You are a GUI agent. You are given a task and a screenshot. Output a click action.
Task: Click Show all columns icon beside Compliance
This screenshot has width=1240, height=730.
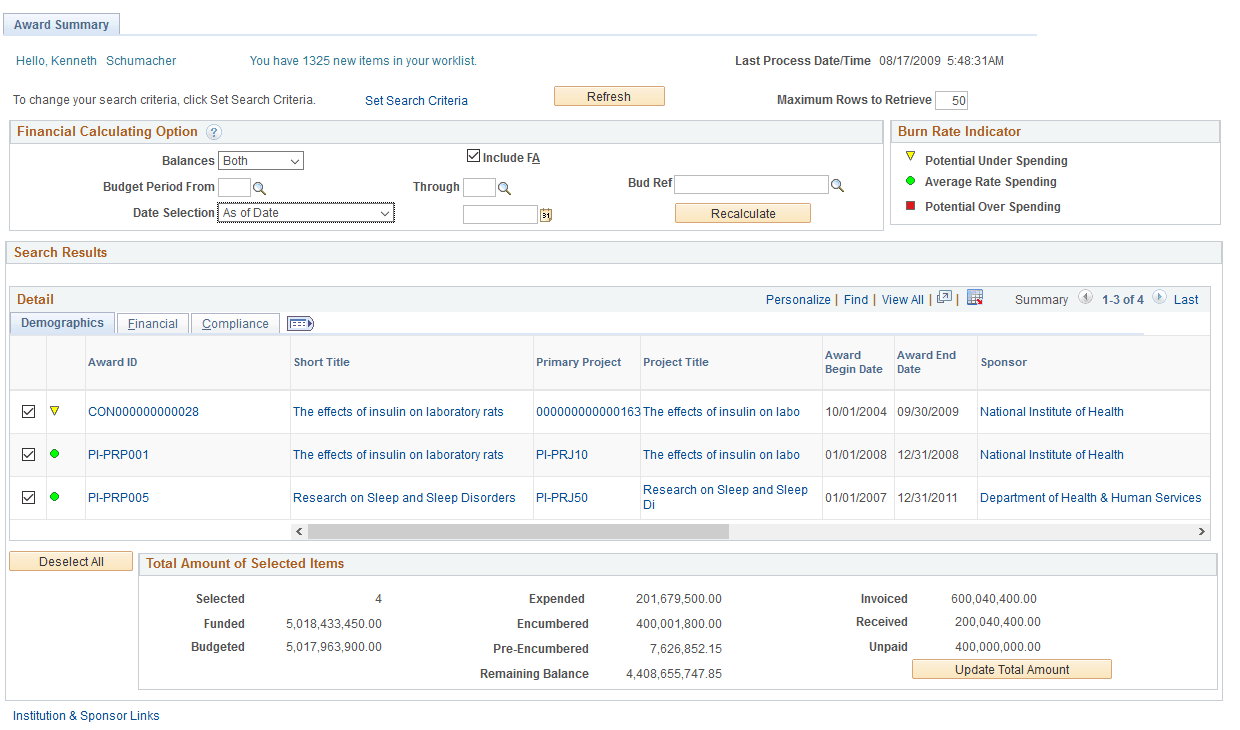pos(300,323)
